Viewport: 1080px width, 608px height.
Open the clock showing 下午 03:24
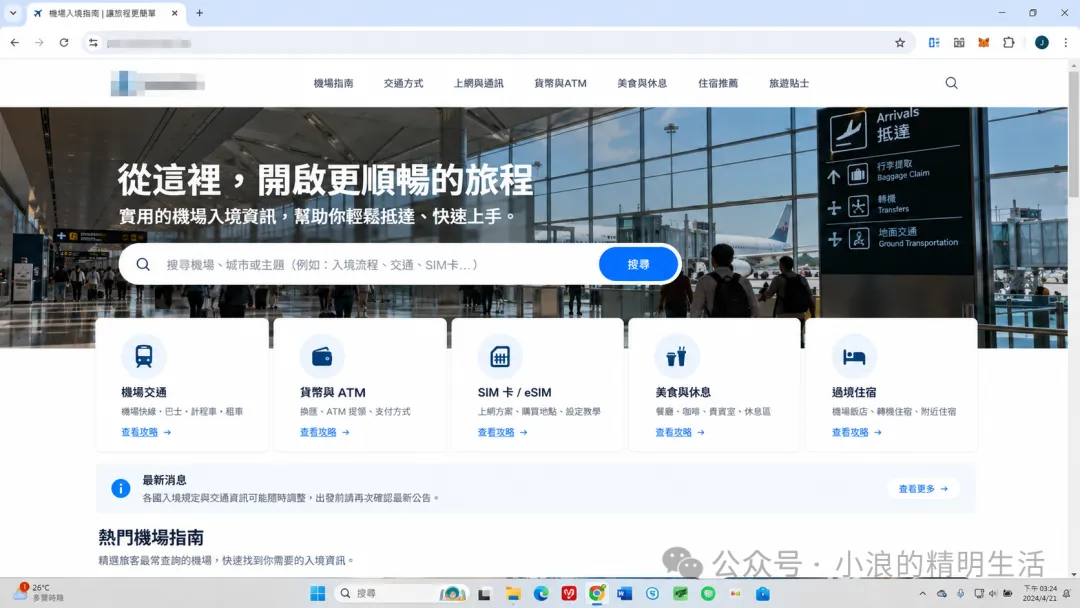point(1039,594)
